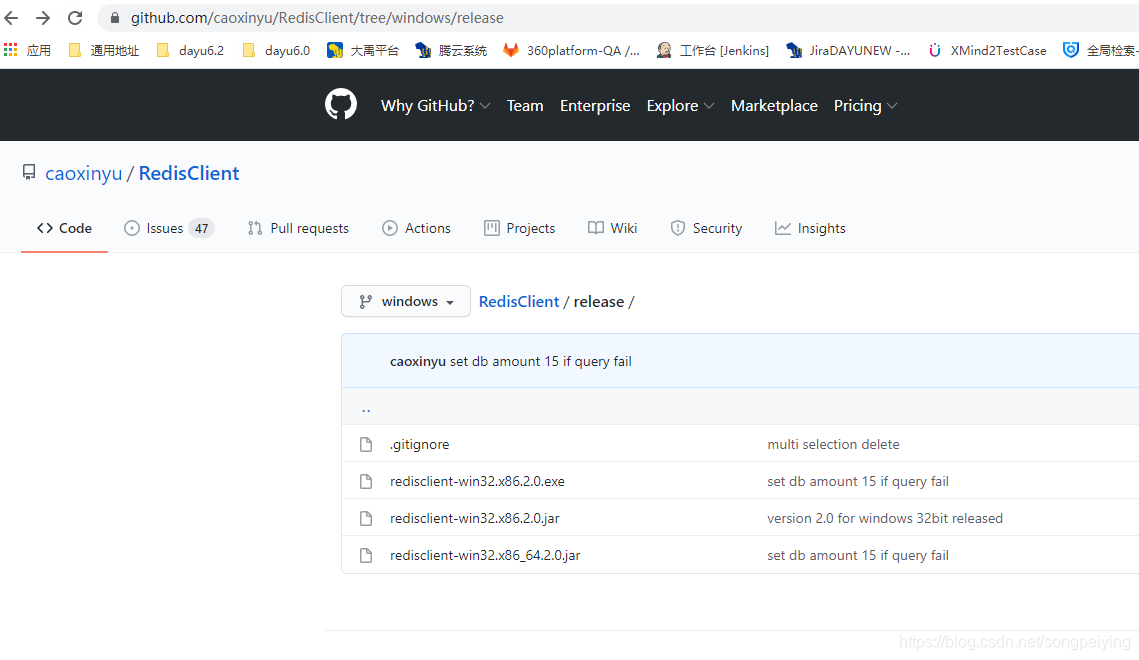Go back using the browser back arrow
The image size is (1139, 660).
(11, 17)
